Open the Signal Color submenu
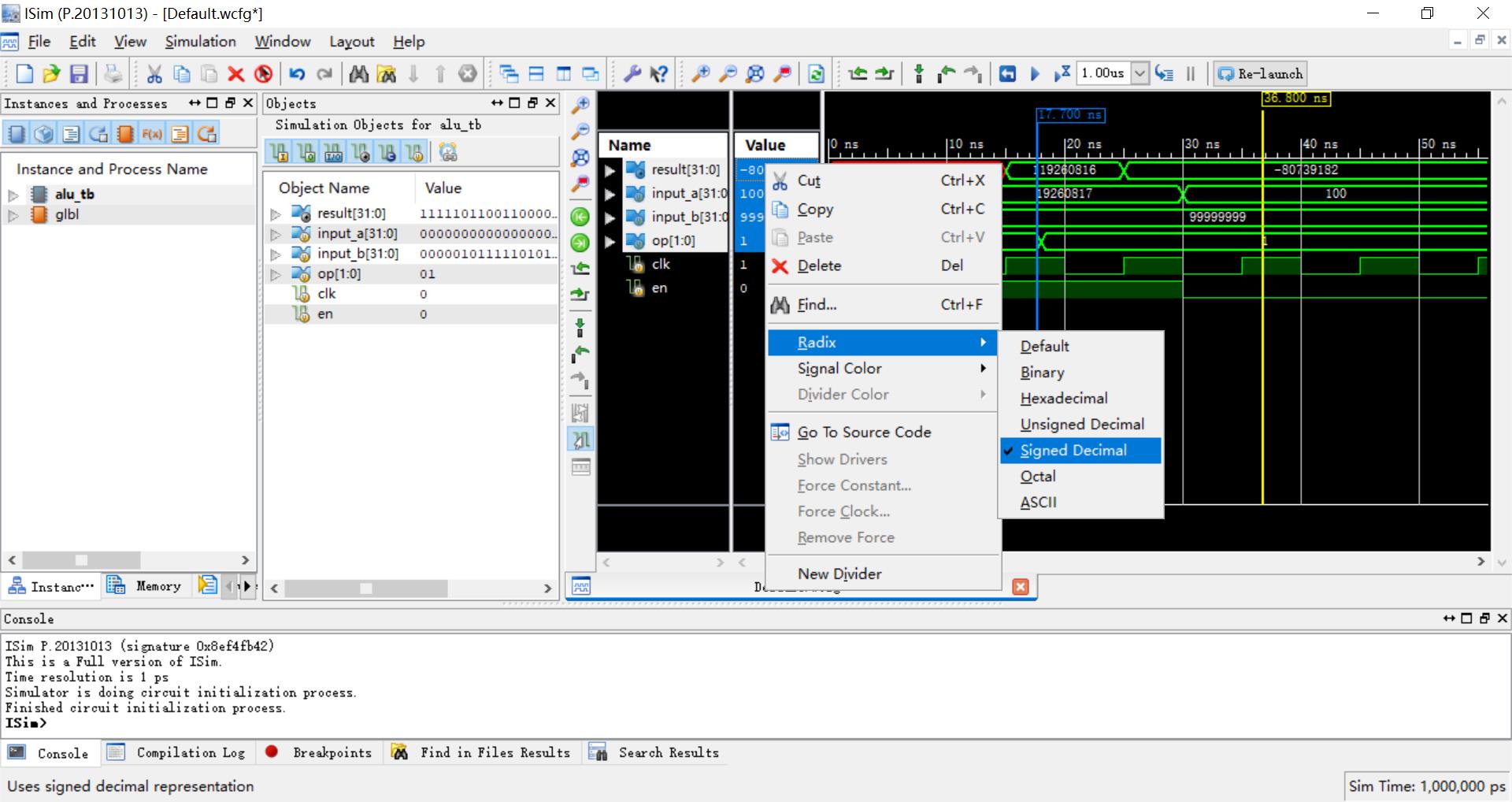 tap(884, 369)
